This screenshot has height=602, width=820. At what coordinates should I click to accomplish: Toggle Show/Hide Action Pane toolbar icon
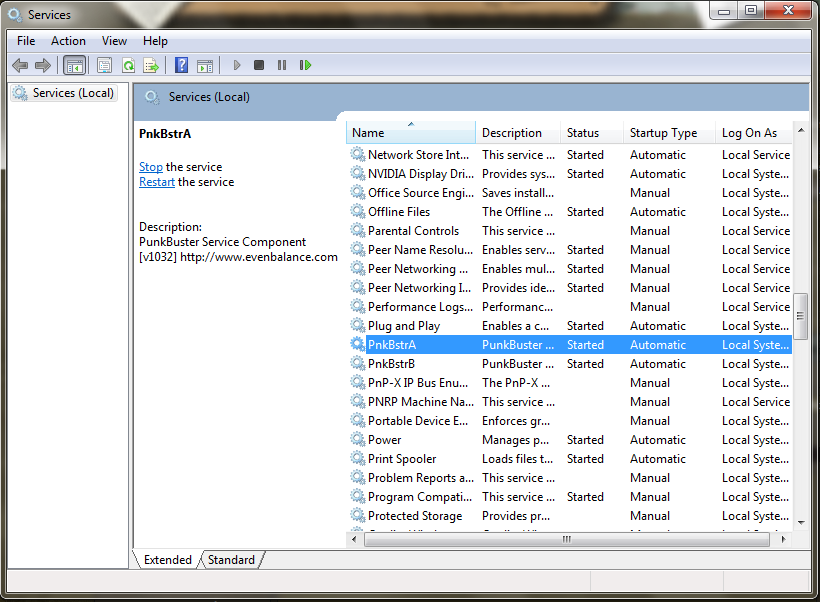pos(205,66)
